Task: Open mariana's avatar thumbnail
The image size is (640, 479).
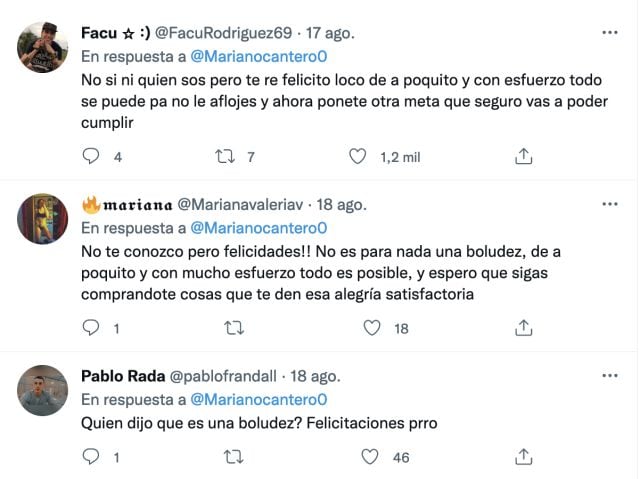Action: click(x=43, y=219)
